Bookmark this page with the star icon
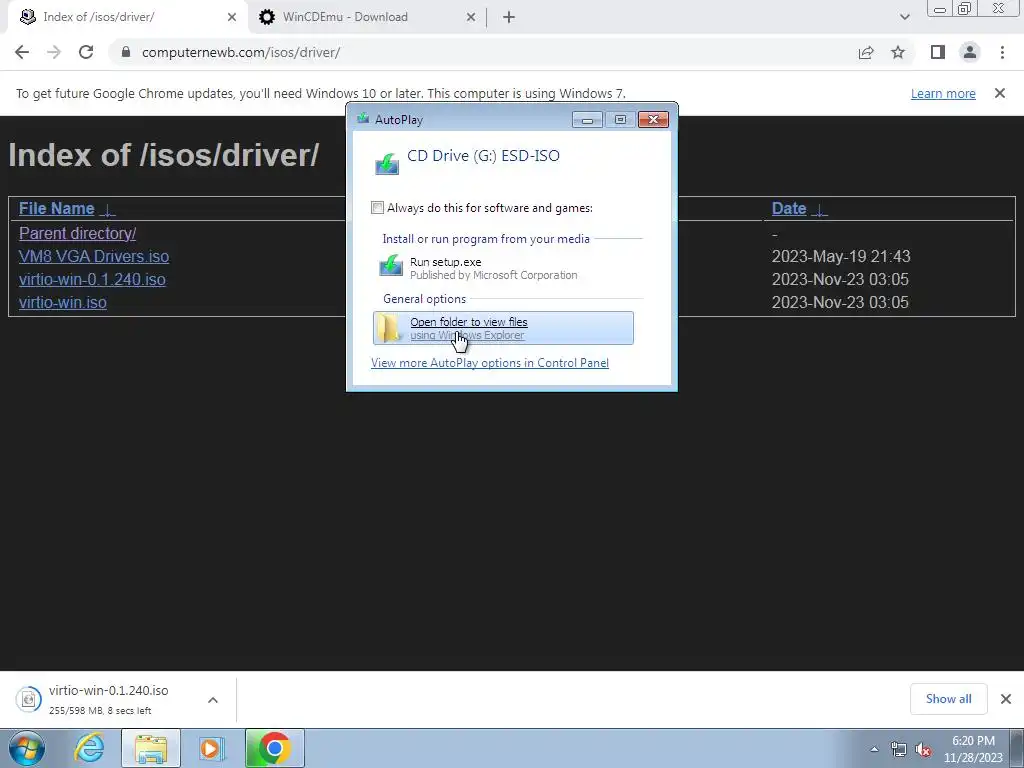Screen dimensions: 1024x768 coord(898,52)
